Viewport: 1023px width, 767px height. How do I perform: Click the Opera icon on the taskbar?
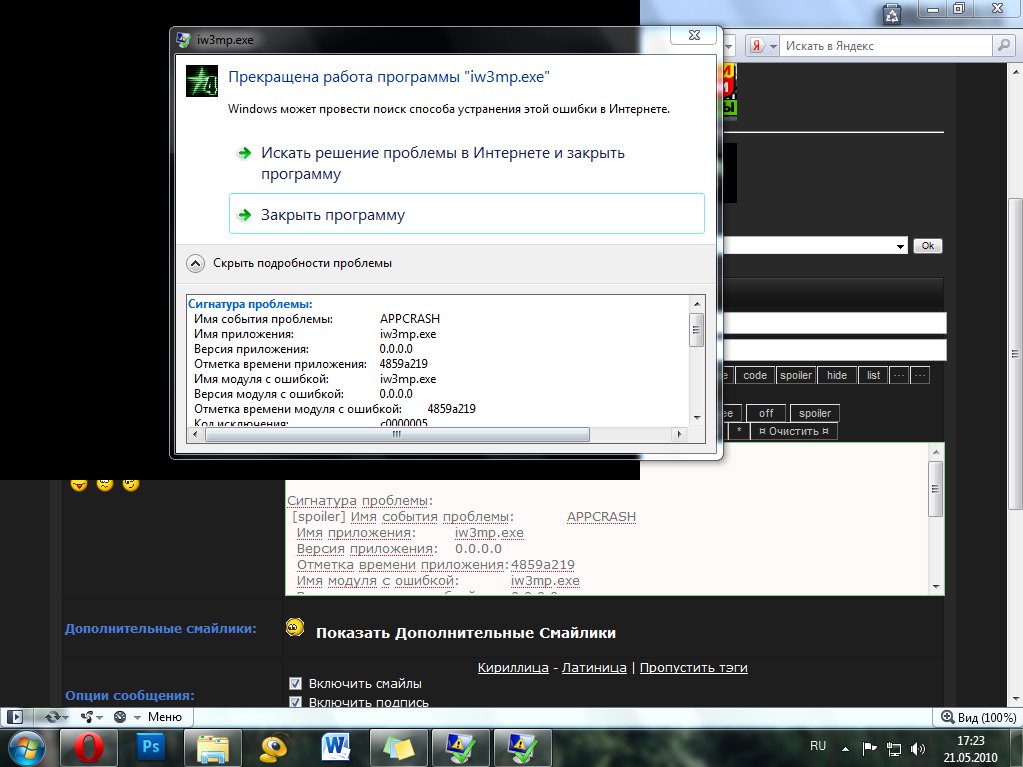(x=89, y=747)
